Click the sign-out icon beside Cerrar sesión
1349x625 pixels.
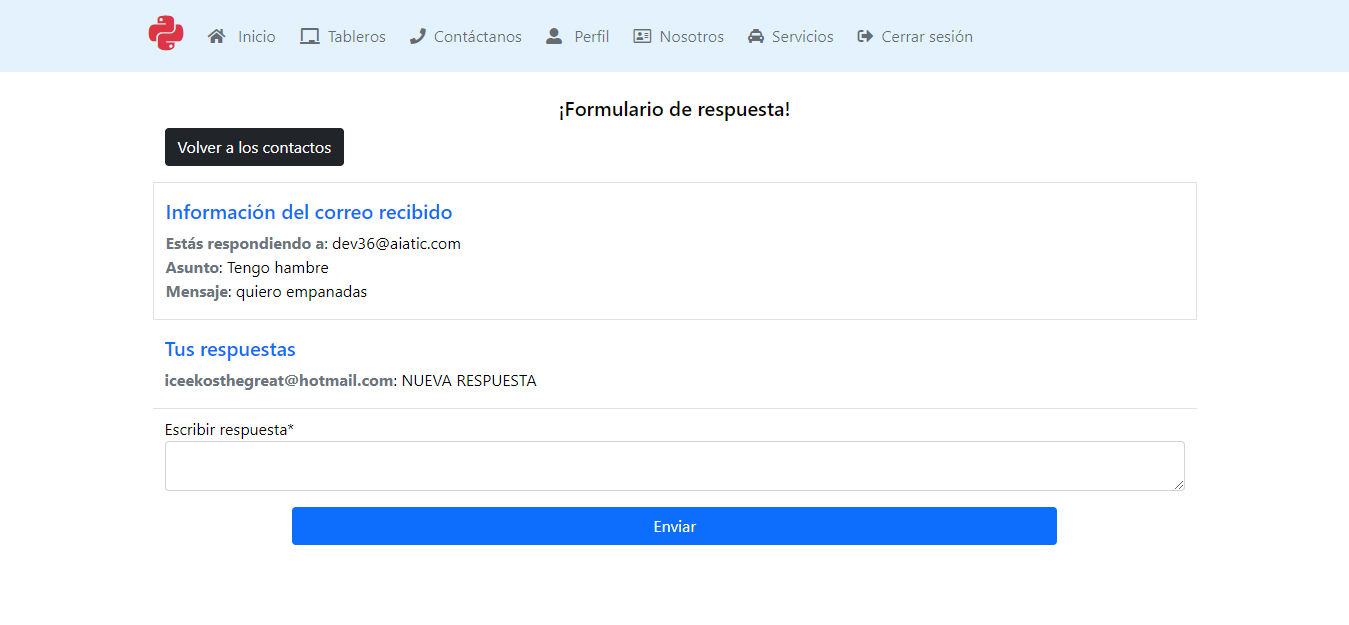click(865, 36)
